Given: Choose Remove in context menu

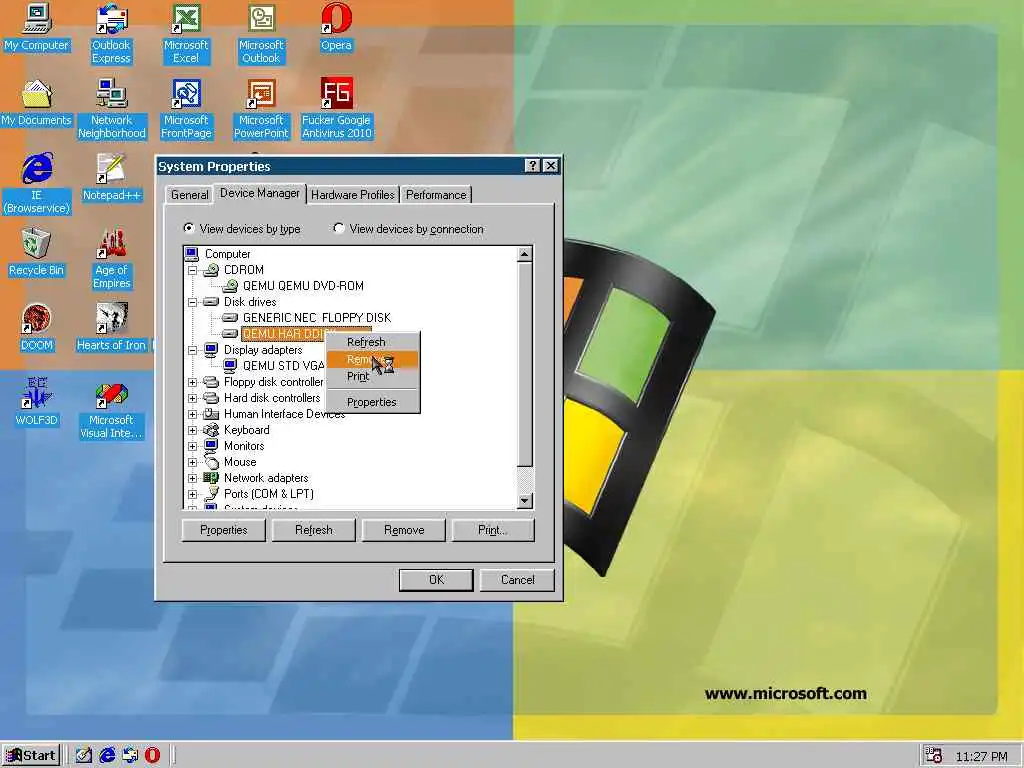Looking at the screenshot, I should coord(372,360).
